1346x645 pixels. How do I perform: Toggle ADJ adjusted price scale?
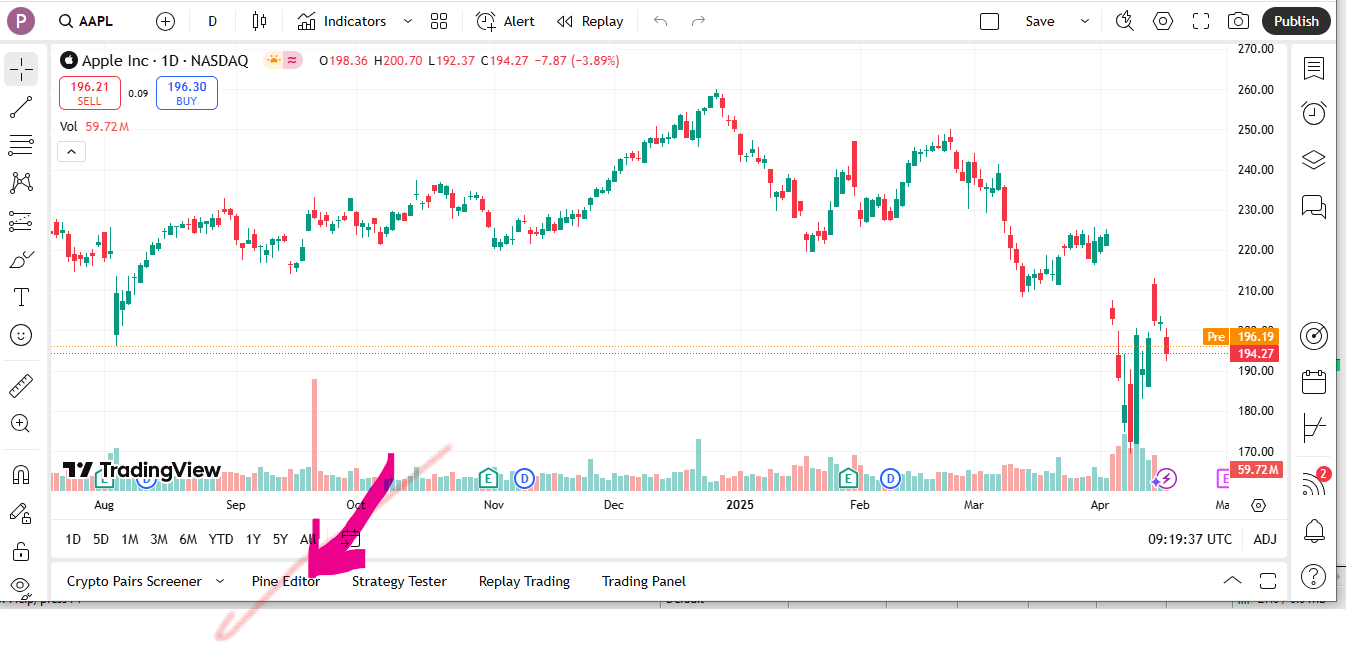point(1265,539)
